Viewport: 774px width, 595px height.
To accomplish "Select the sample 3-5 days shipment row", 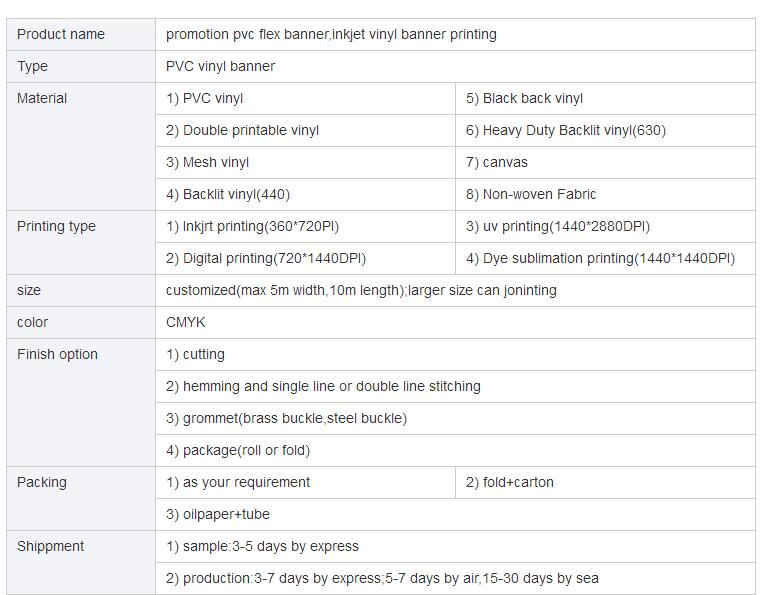I will [455, 546].
